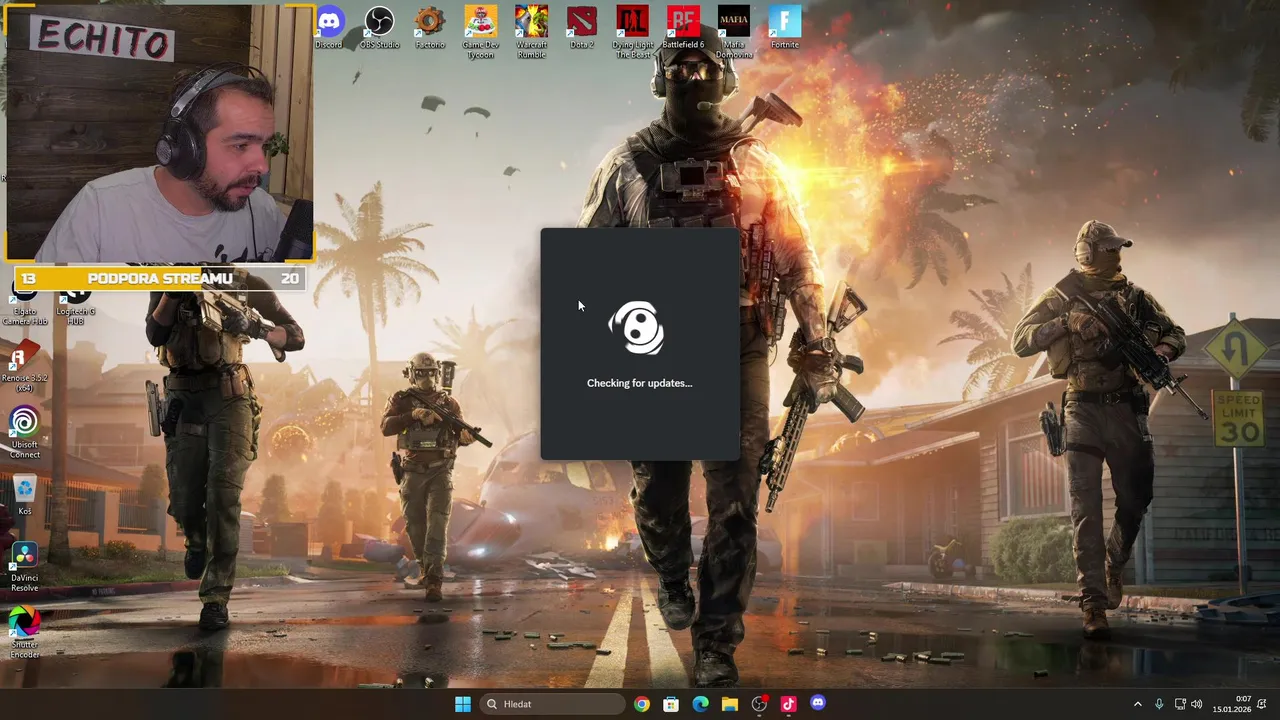This screenshot has width=1280, height=720.
Task: Select the Factorio desktop icon
Action: coord(430,27)
